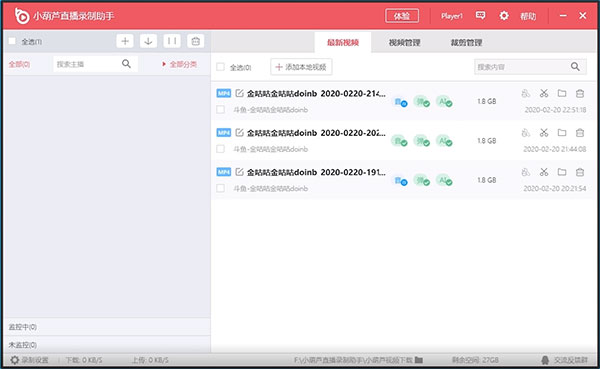The image size is (600, 369).
Task: Select the video titled doinb 2020-0220-214
Action: [x=316, y=93]
